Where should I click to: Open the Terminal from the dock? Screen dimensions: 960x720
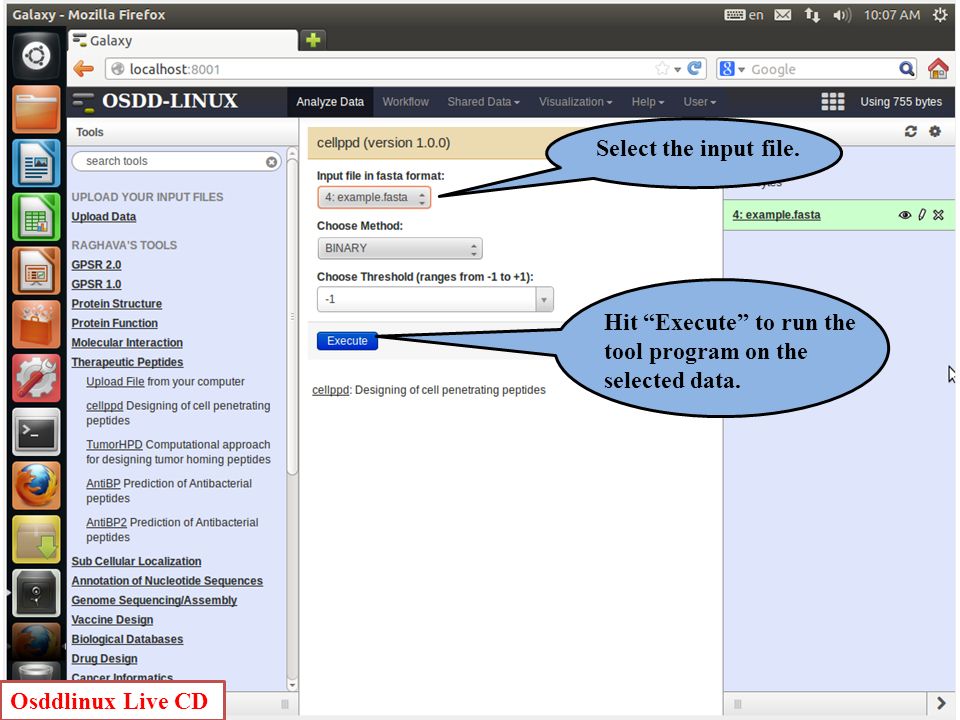click(36, 432)
